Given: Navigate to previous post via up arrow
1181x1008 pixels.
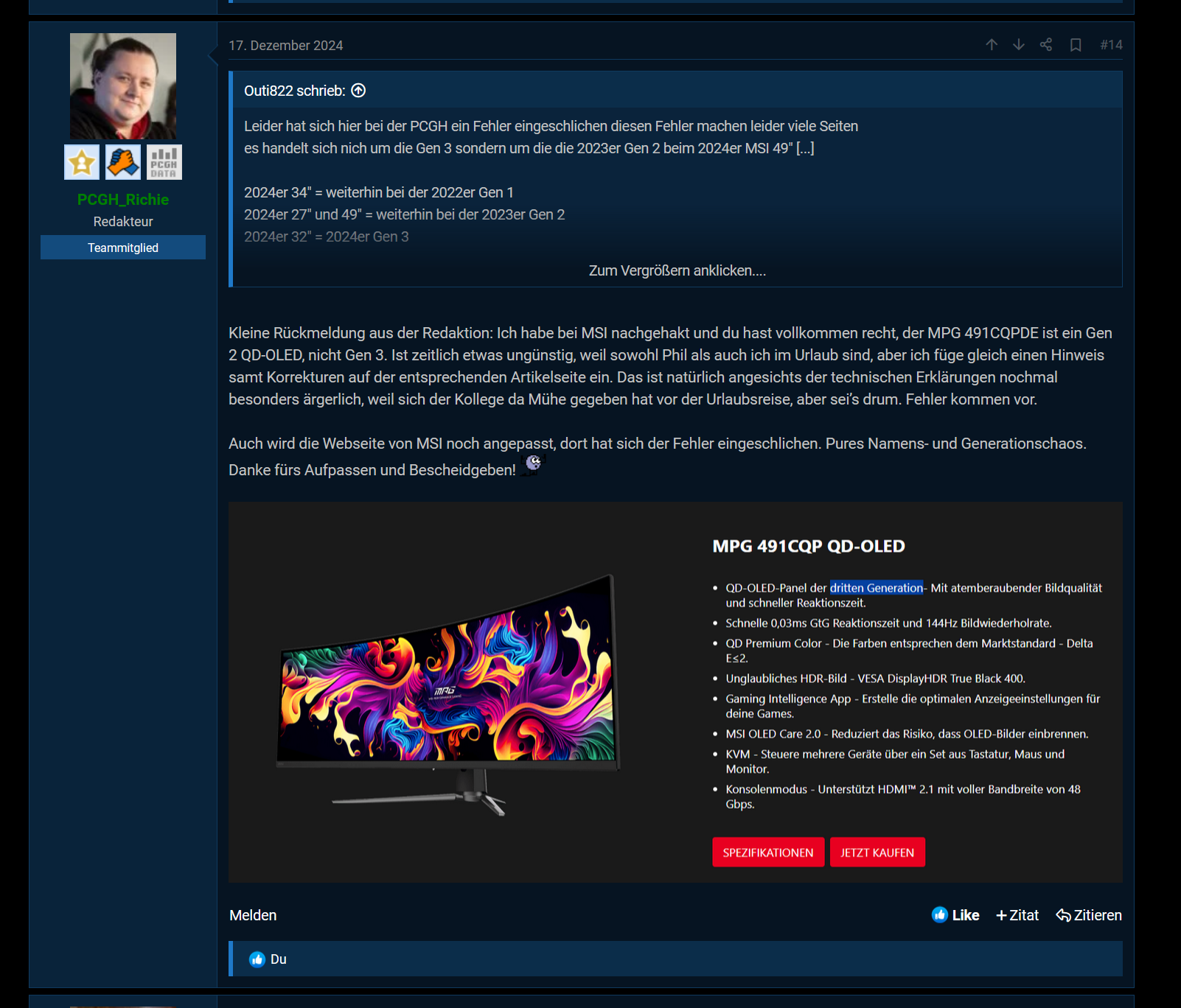Looking at the screenshot, I should [992, 45].
